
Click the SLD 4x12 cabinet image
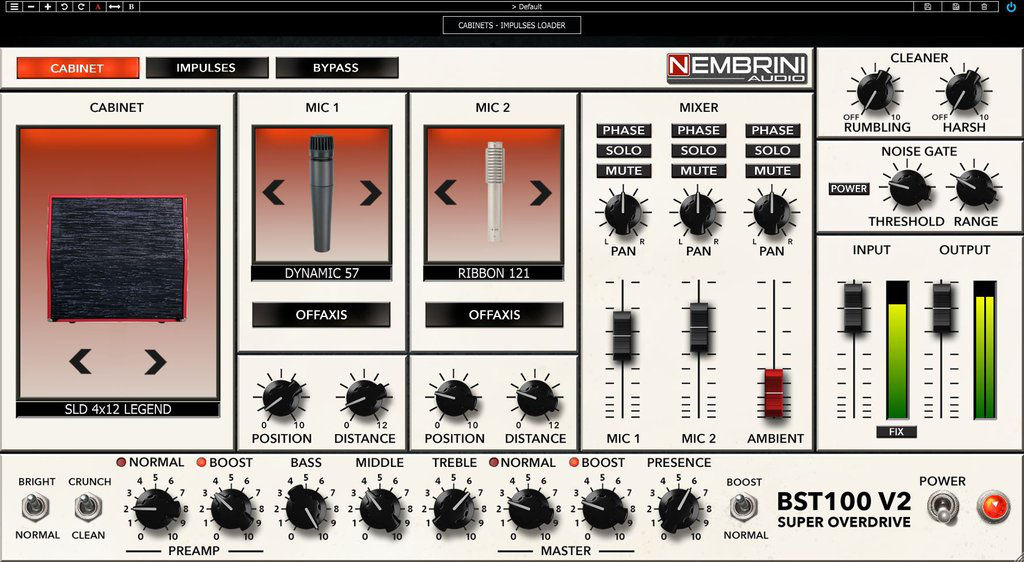point(118,258)
